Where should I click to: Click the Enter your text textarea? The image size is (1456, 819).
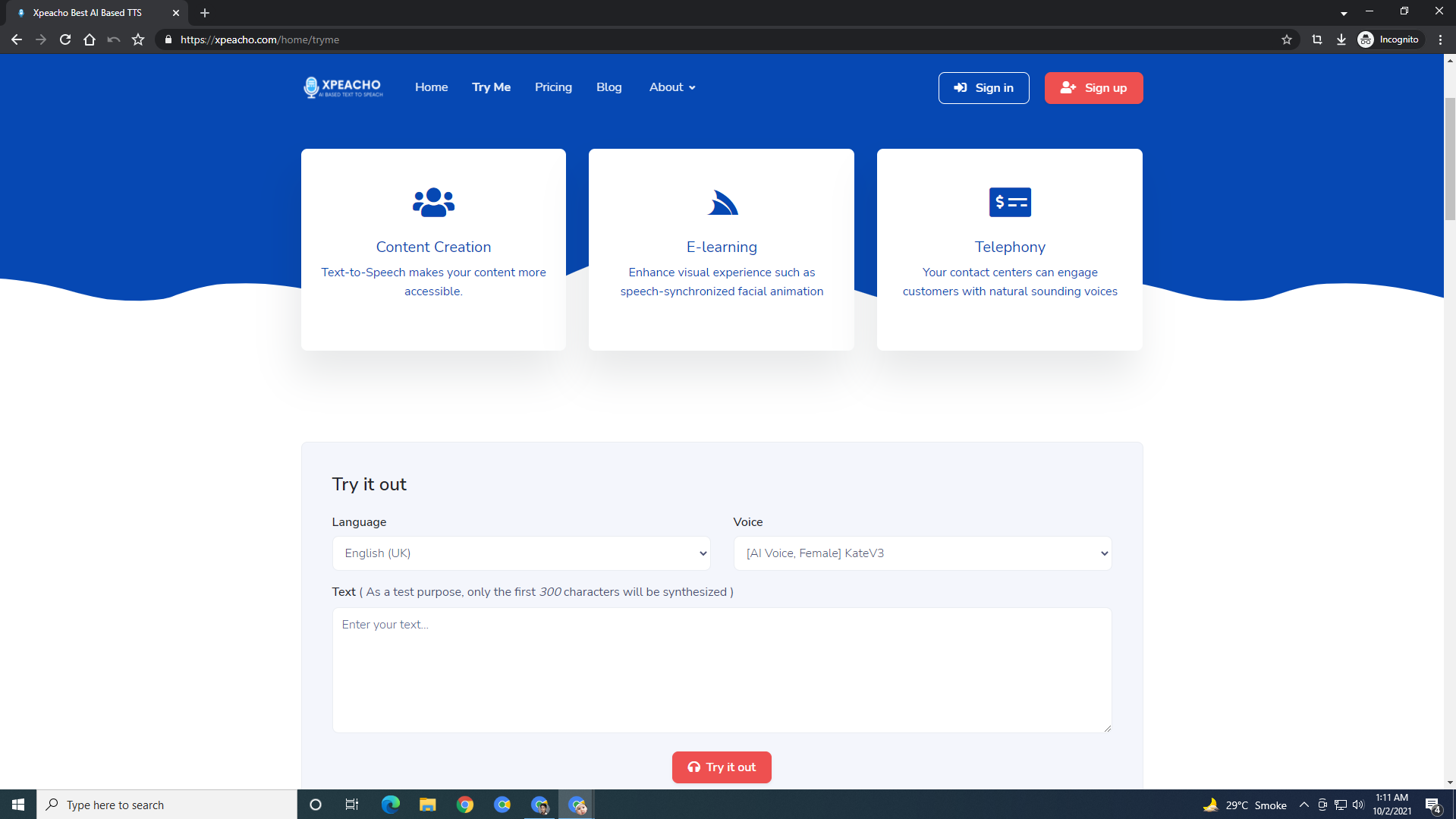point(722,670)
